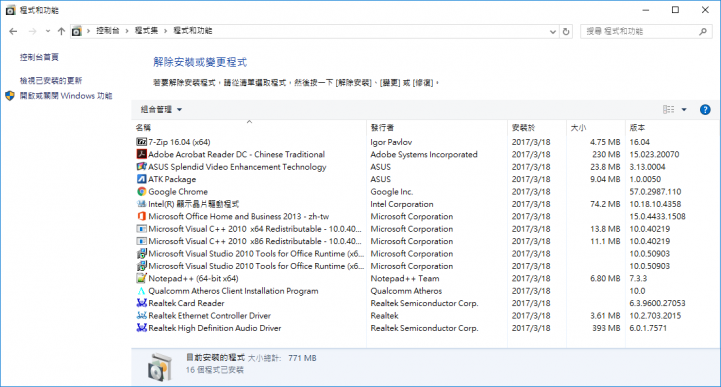Open the address bar history dropdown
This screenshot has width=721, height=387.
(553, 31)
